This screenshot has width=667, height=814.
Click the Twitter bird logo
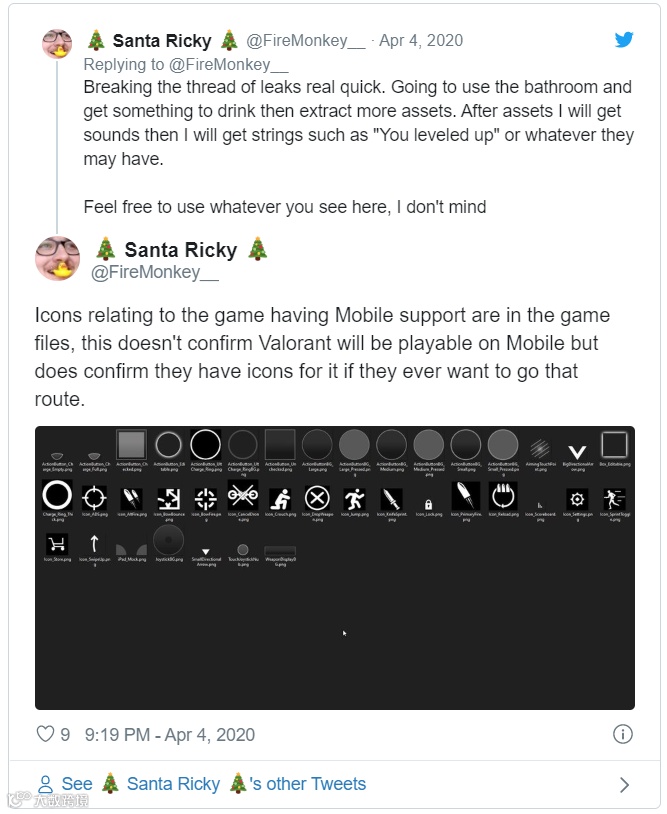[x=624, y=40]
